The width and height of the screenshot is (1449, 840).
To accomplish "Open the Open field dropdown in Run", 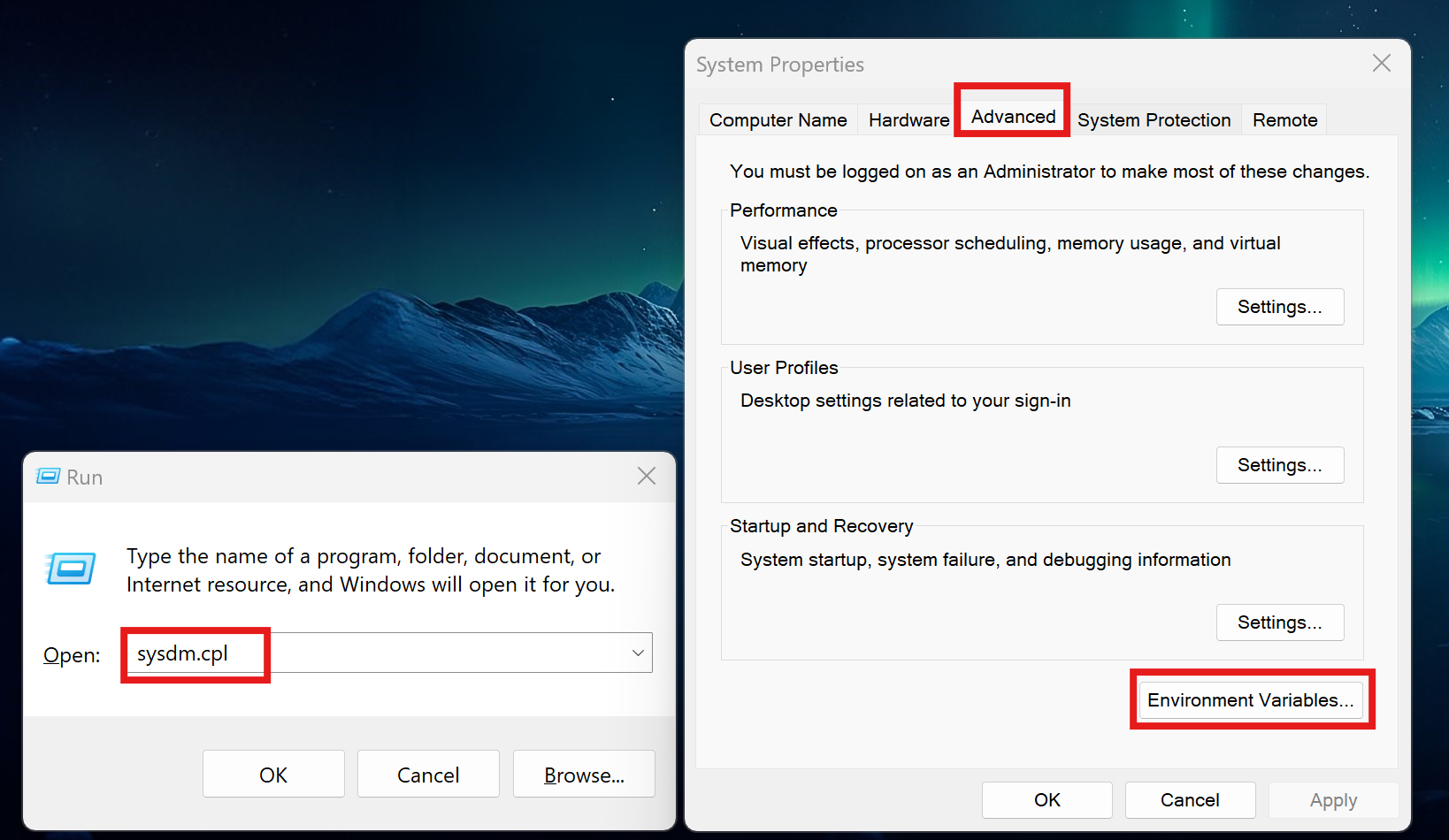I will [x=636, y=653].
